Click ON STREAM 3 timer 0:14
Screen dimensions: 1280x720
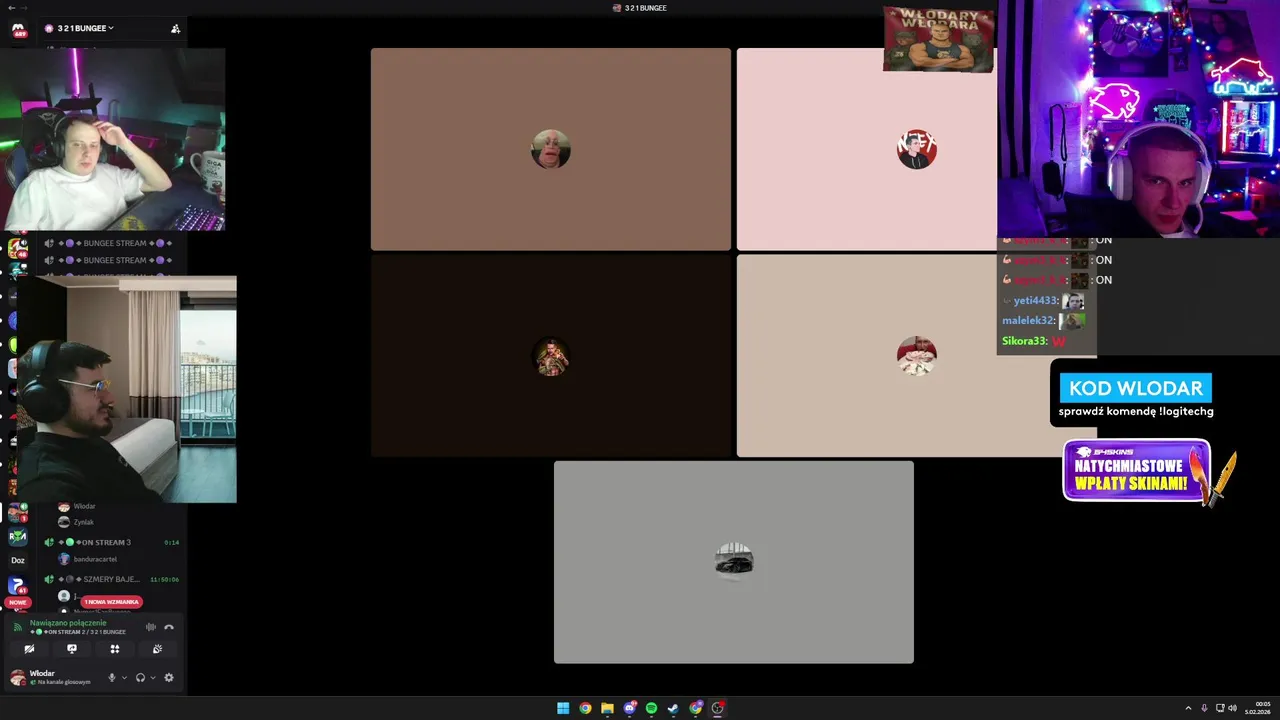click(x=171, y=542)
